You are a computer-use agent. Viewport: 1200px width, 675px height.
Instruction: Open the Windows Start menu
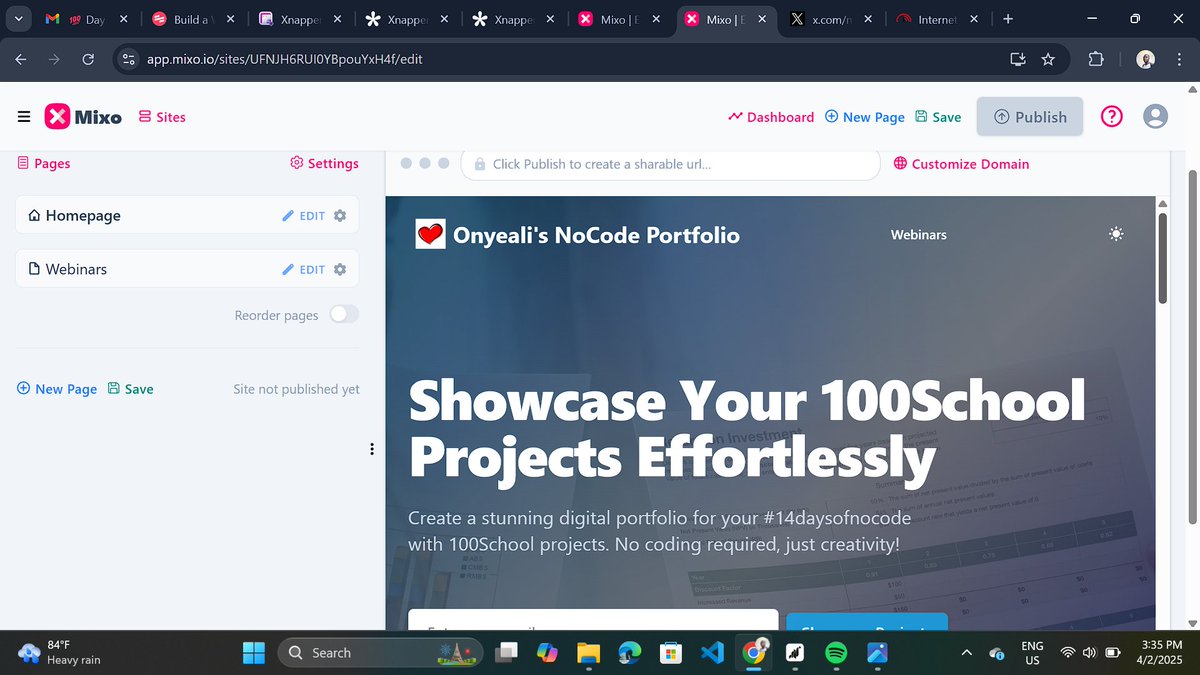click(x=254, y=652)
